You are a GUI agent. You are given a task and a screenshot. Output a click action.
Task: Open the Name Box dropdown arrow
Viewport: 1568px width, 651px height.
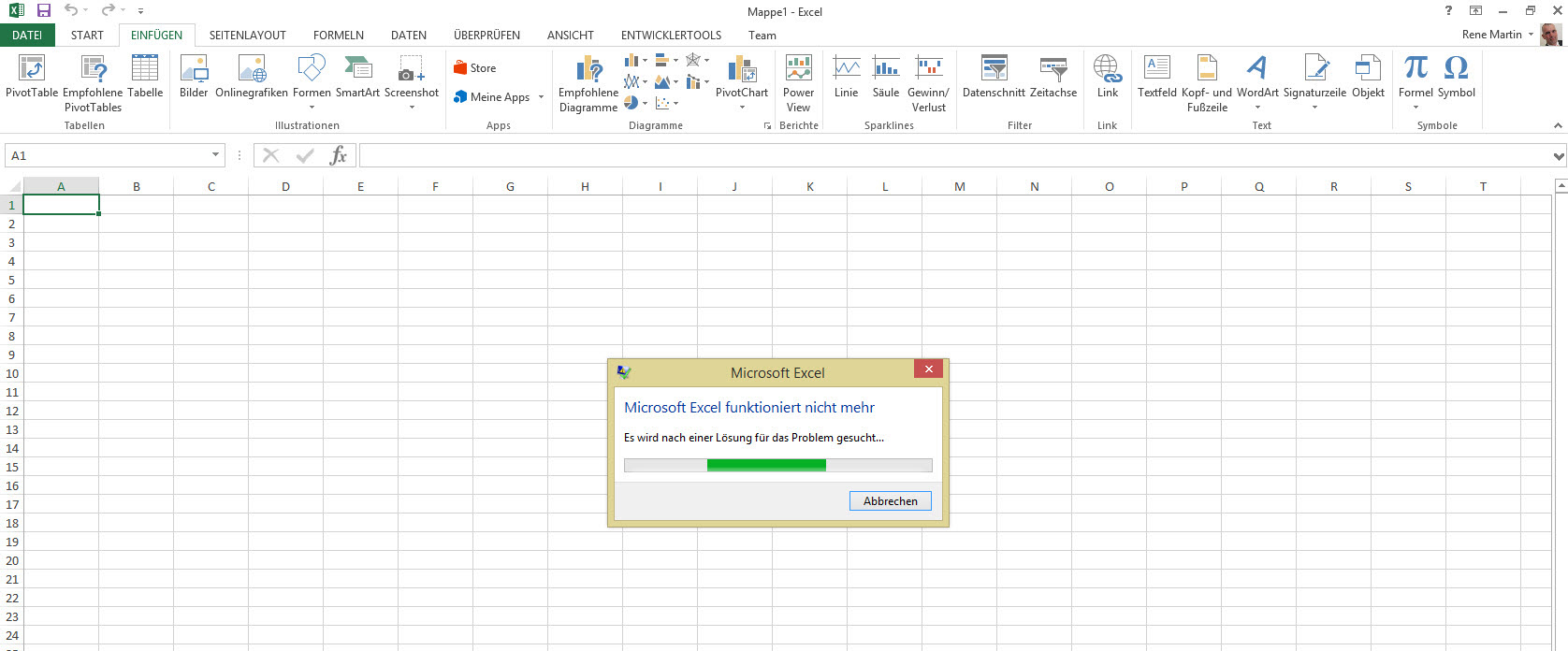(x=215, y=155)
